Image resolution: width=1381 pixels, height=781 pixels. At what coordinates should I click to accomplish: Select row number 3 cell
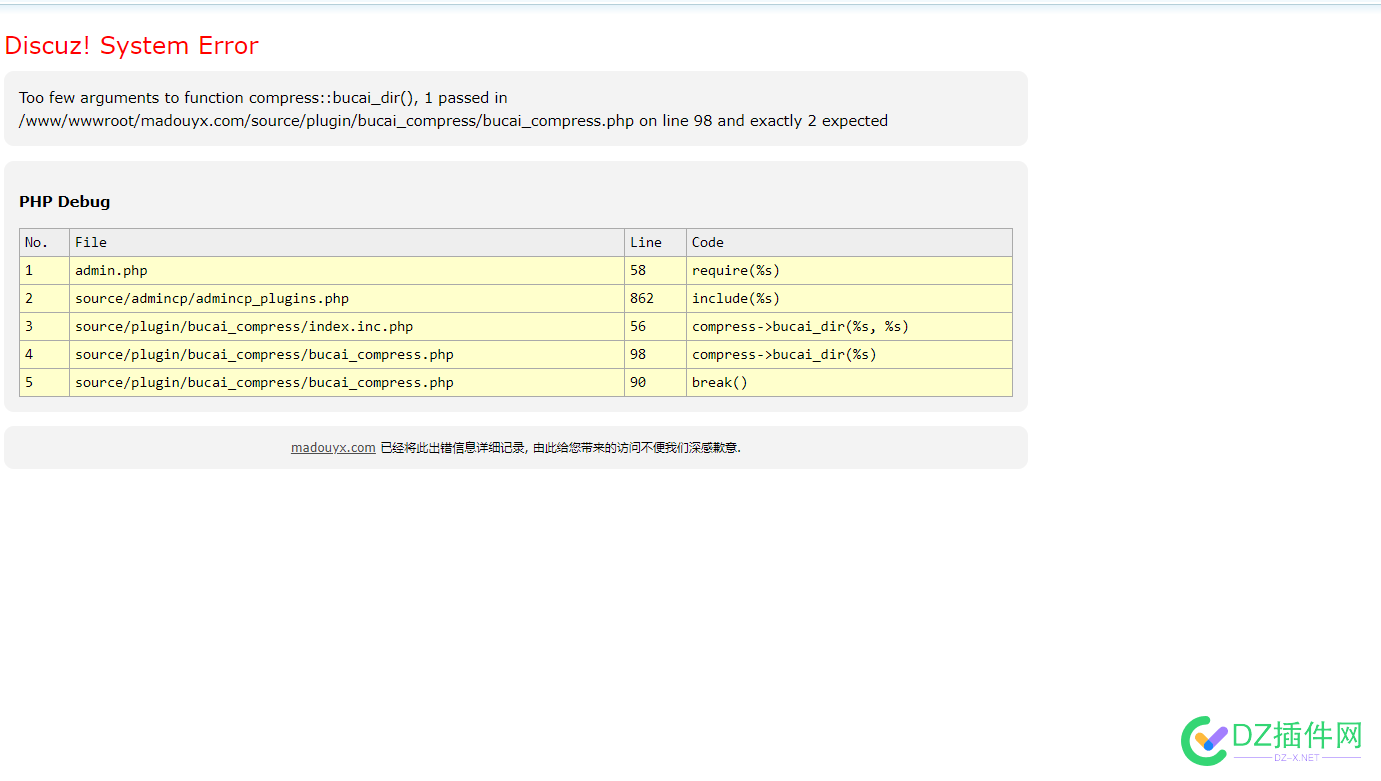click(x=44, y=326)
